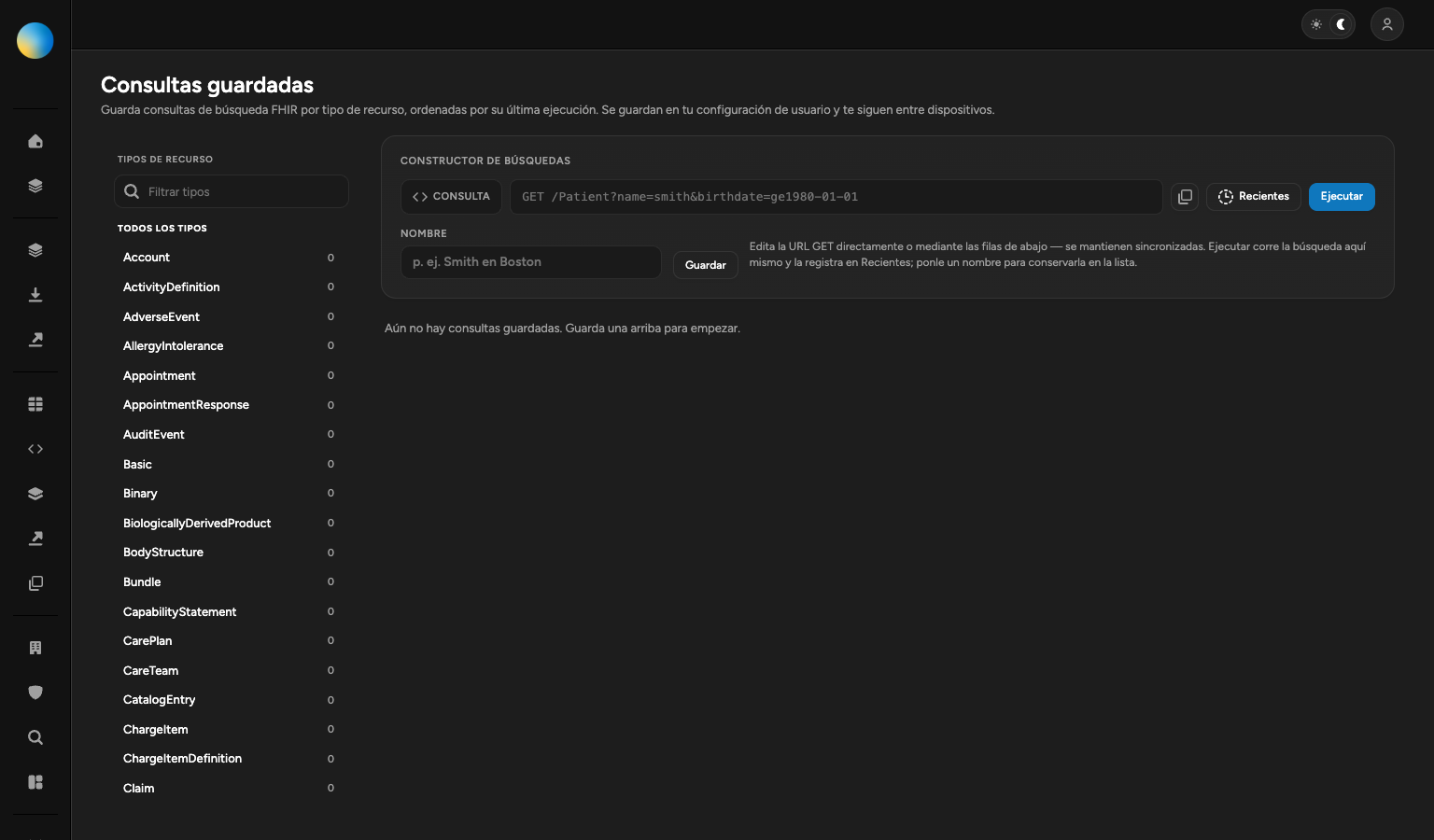Viewport: 1434px width, 840px height.
Task: Click the magnifier search icon in sidebar
Action: tap(35, 737)
